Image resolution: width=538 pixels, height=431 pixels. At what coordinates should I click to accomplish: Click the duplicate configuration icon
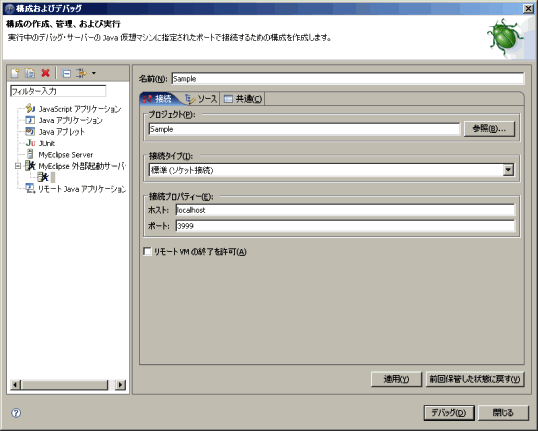(x=30, y=73)
